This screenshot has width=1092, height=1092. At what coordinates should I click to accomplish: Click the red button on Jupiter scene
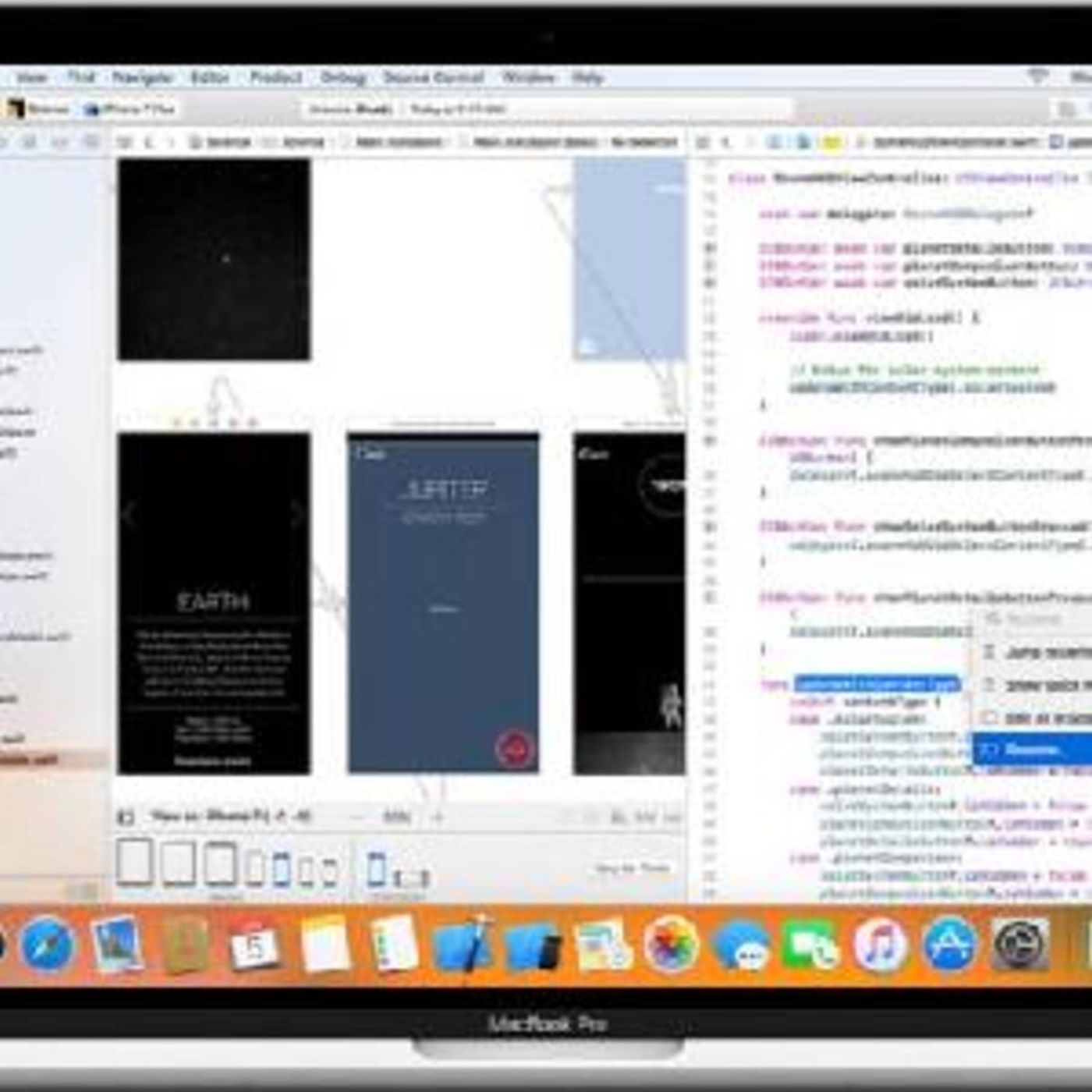click(x=514, y=748)
